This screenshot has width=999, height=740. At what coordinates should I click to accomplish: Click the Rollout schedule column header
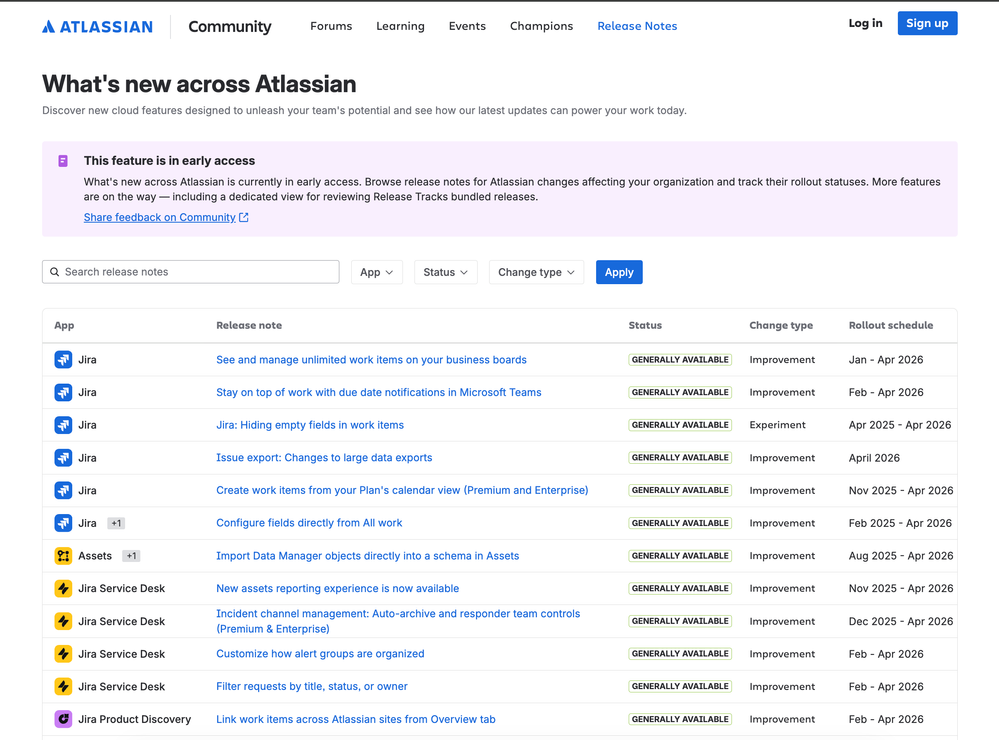(891, 325)
